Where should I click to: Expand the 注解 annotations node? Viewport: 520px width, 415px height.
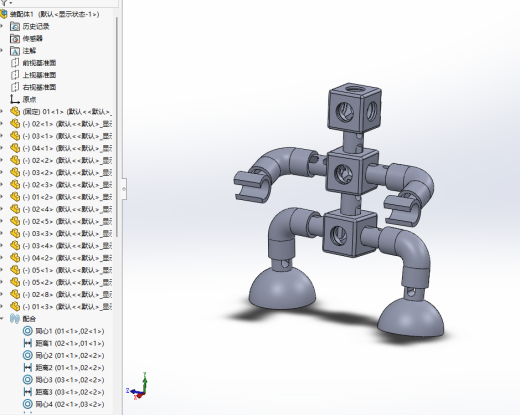click(1, 51)
